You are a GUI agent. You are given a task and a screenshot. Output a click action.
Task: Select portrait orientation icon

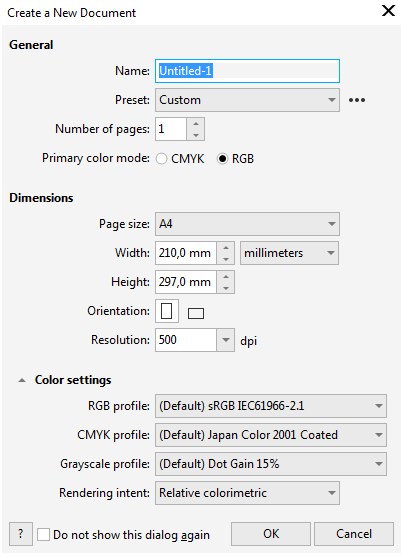(x=167, y=311)
